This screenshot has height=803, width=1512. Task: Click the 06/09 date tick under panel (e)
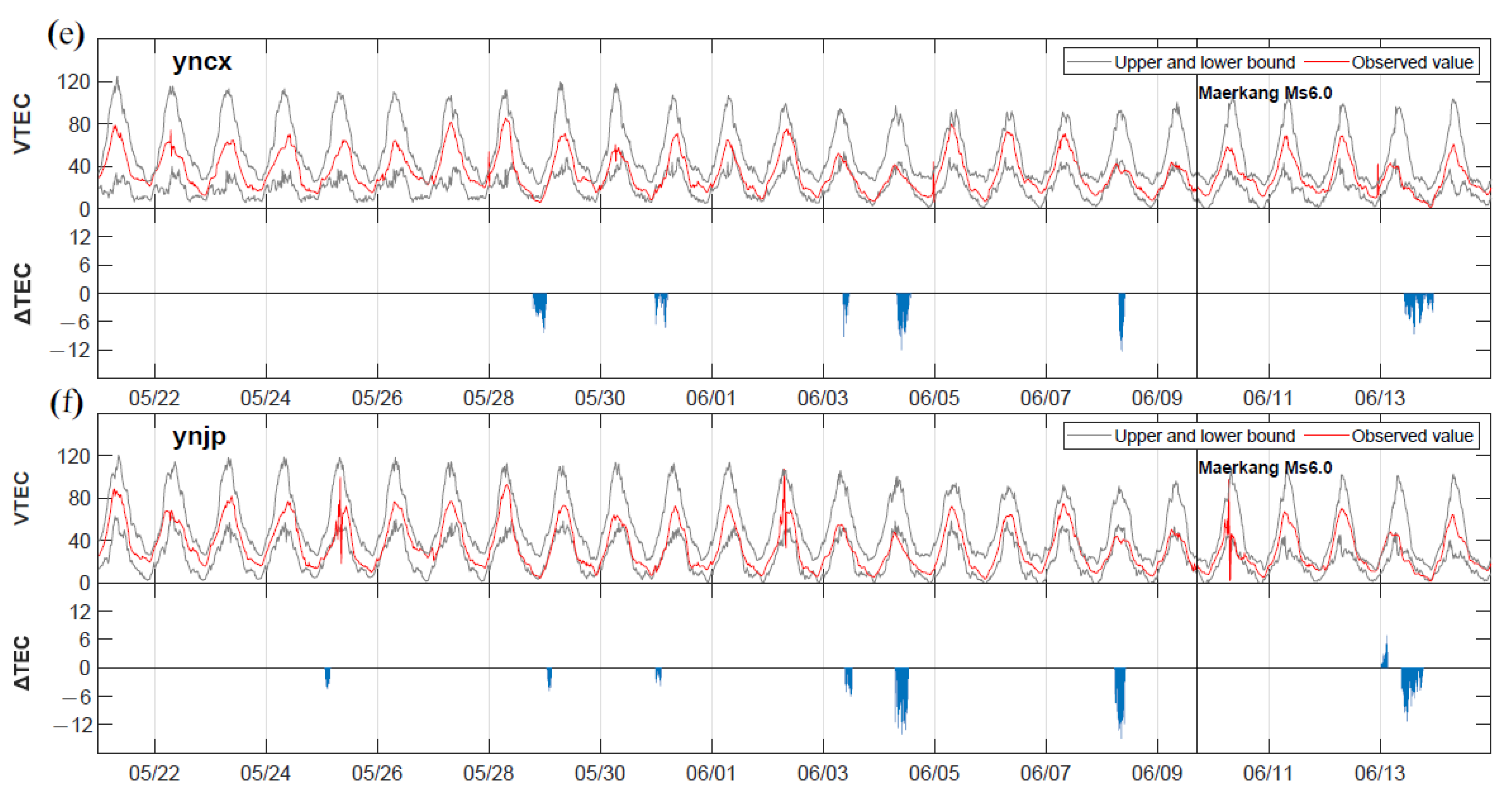tap(1156, 399)
